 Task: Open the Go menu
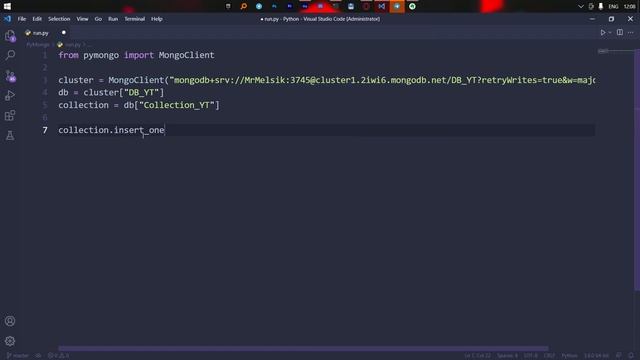point(98,19)
